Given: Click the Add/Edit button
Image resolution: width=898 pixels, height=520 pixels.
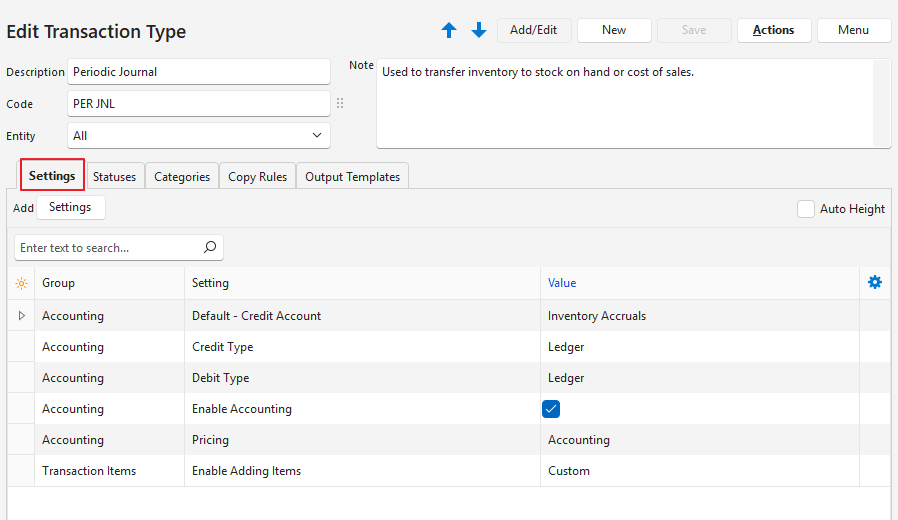Looking at the screenshot, I should (x=533, y=30).
